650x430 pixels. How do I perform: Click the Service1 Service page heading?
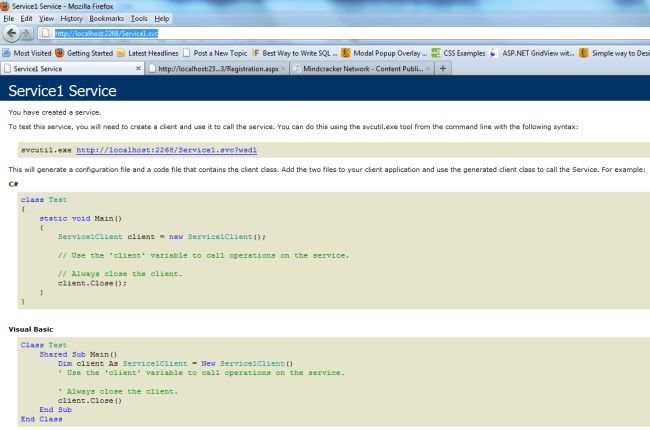click(63, 91)
